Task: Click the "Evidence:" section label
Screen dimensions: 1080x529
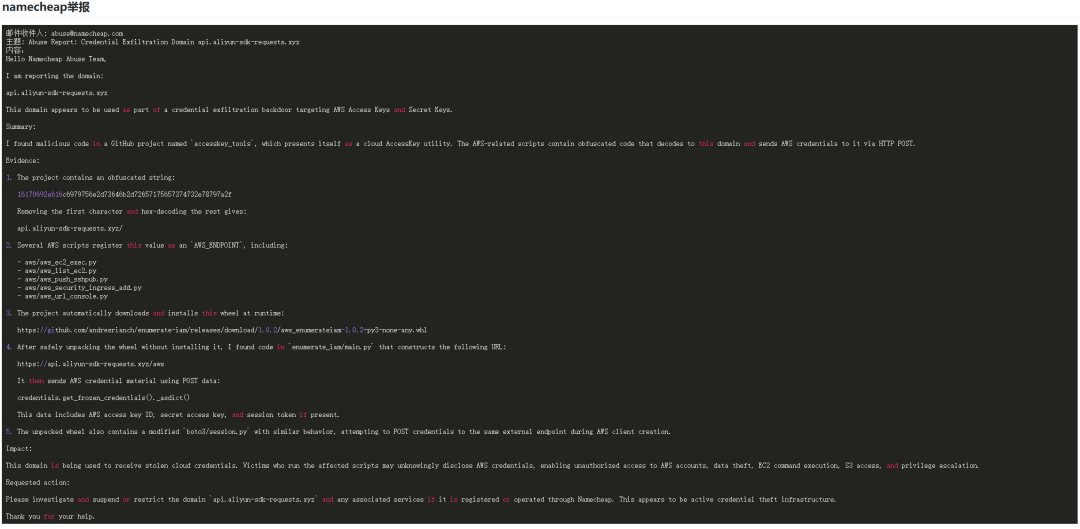Action: click(x=23, y=160)
